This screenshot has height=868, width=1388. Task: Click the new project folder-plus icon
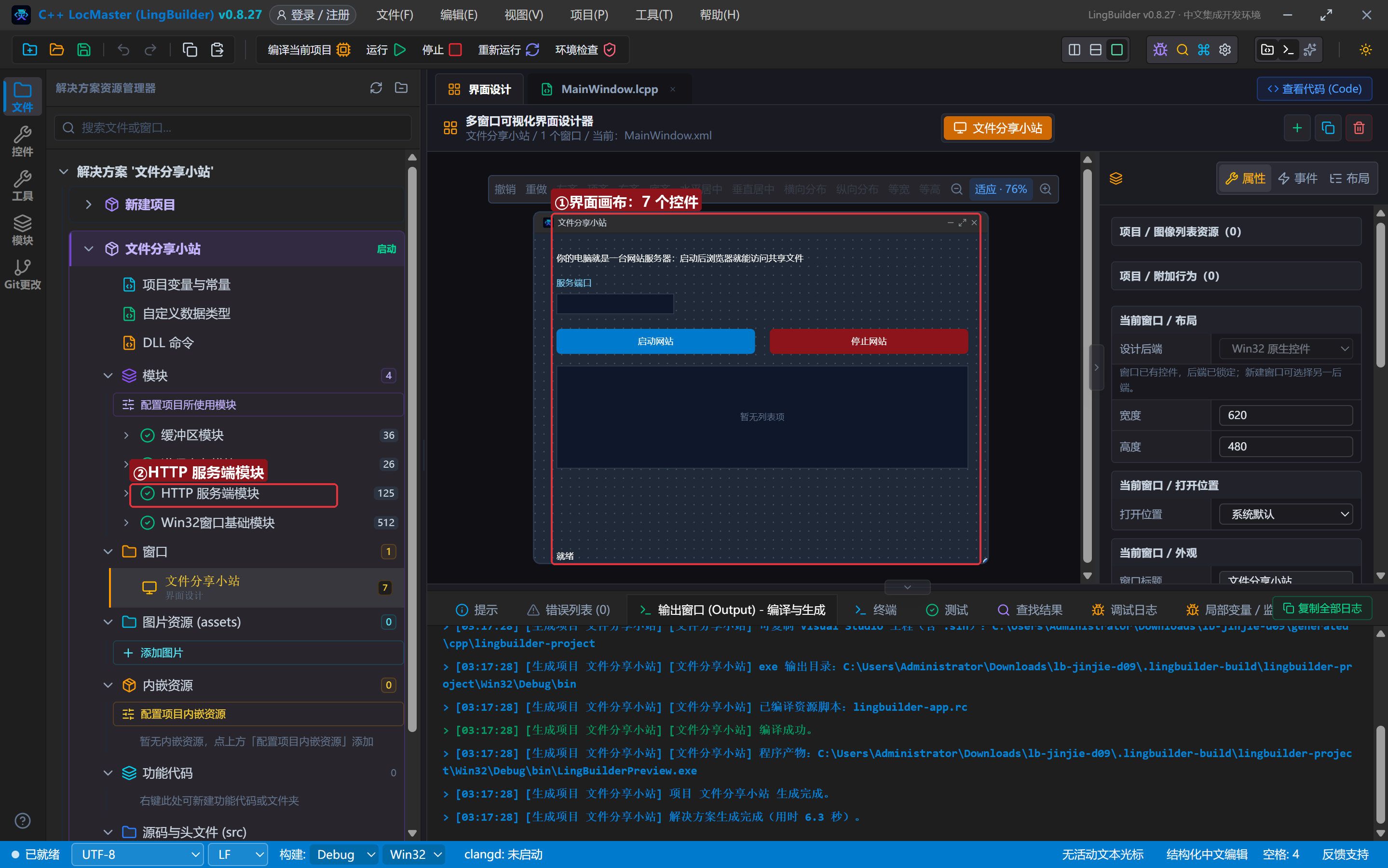[30, 50]
